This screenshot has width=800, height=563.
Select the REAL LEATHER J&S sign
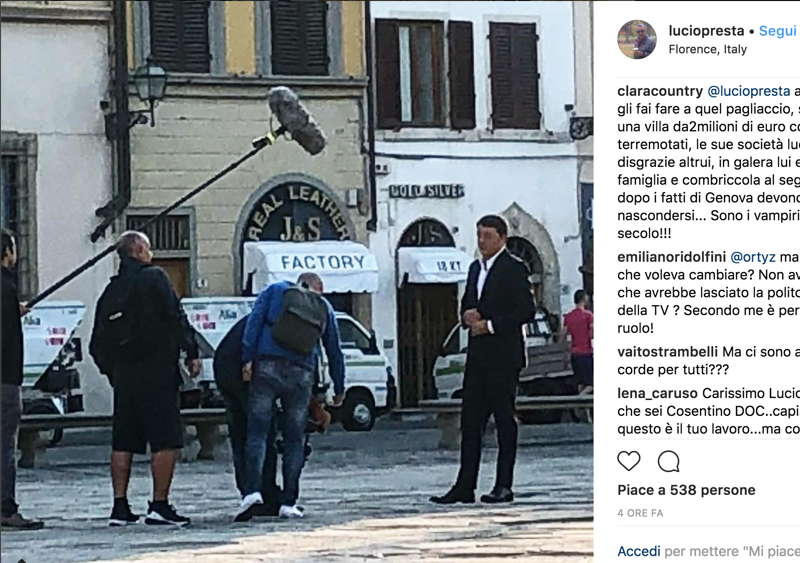point(297,213)
